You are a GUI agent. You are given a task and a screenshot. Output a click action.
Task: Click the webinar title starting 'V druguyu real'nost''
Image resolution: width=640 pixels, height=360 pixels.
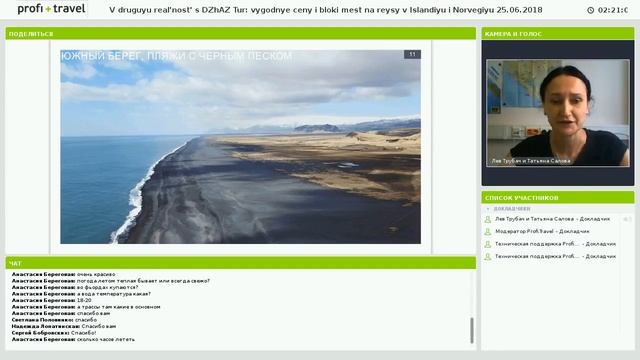326,10
